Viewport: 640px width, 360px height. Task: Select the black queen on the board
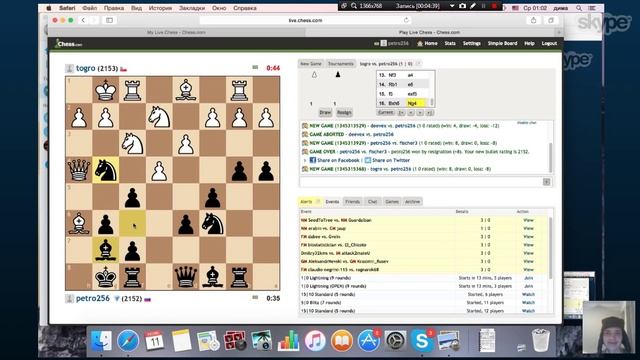[186, 277]
